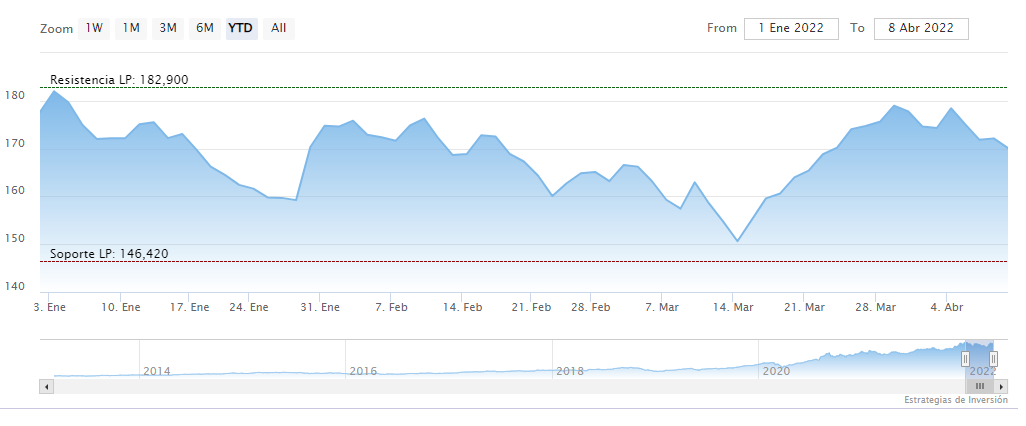This screenshot has width=1026, height=426.
Task: Click the From date field
Action: pos(790,28)
